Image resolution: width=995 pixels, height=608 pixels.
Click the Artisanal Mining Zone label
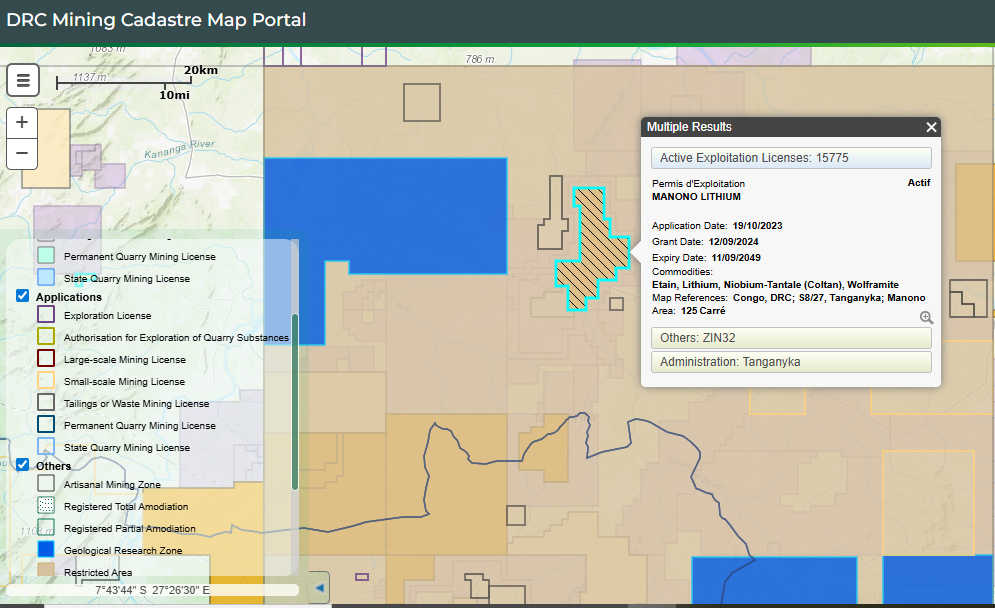[x=112, y=484]
